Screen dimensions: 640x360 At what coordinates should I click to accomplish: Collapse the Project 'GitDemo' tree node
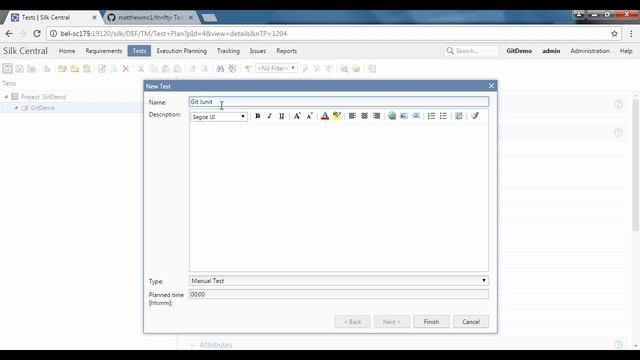pos(6,97)
